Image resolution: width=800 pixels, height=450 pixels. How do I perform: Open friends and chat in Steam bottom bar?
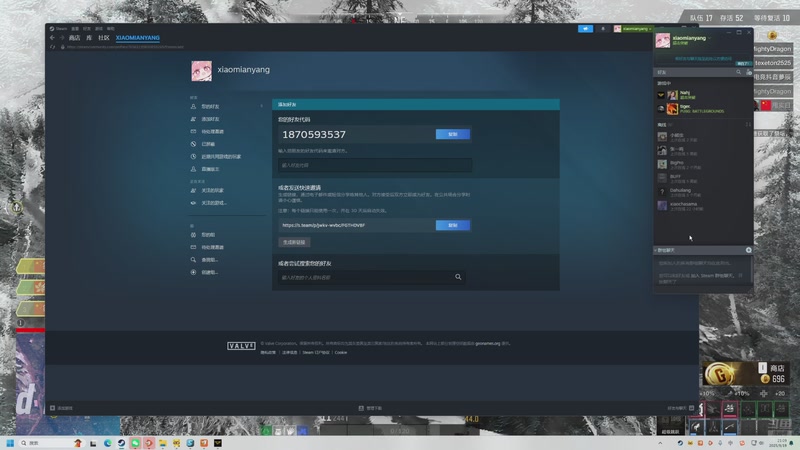click(x=681, y=408)
